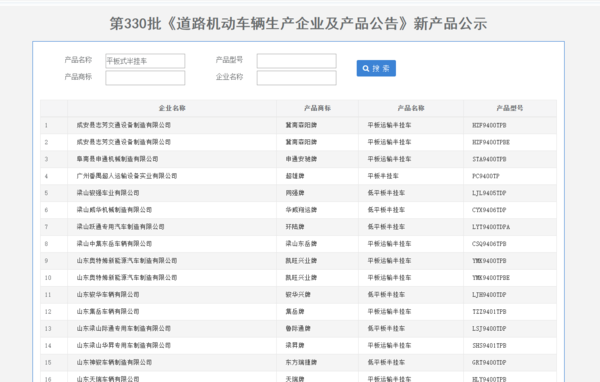This screenshot has height=382, width=600.
Task: Click row number 9 cell
Action: click(54, 261)
